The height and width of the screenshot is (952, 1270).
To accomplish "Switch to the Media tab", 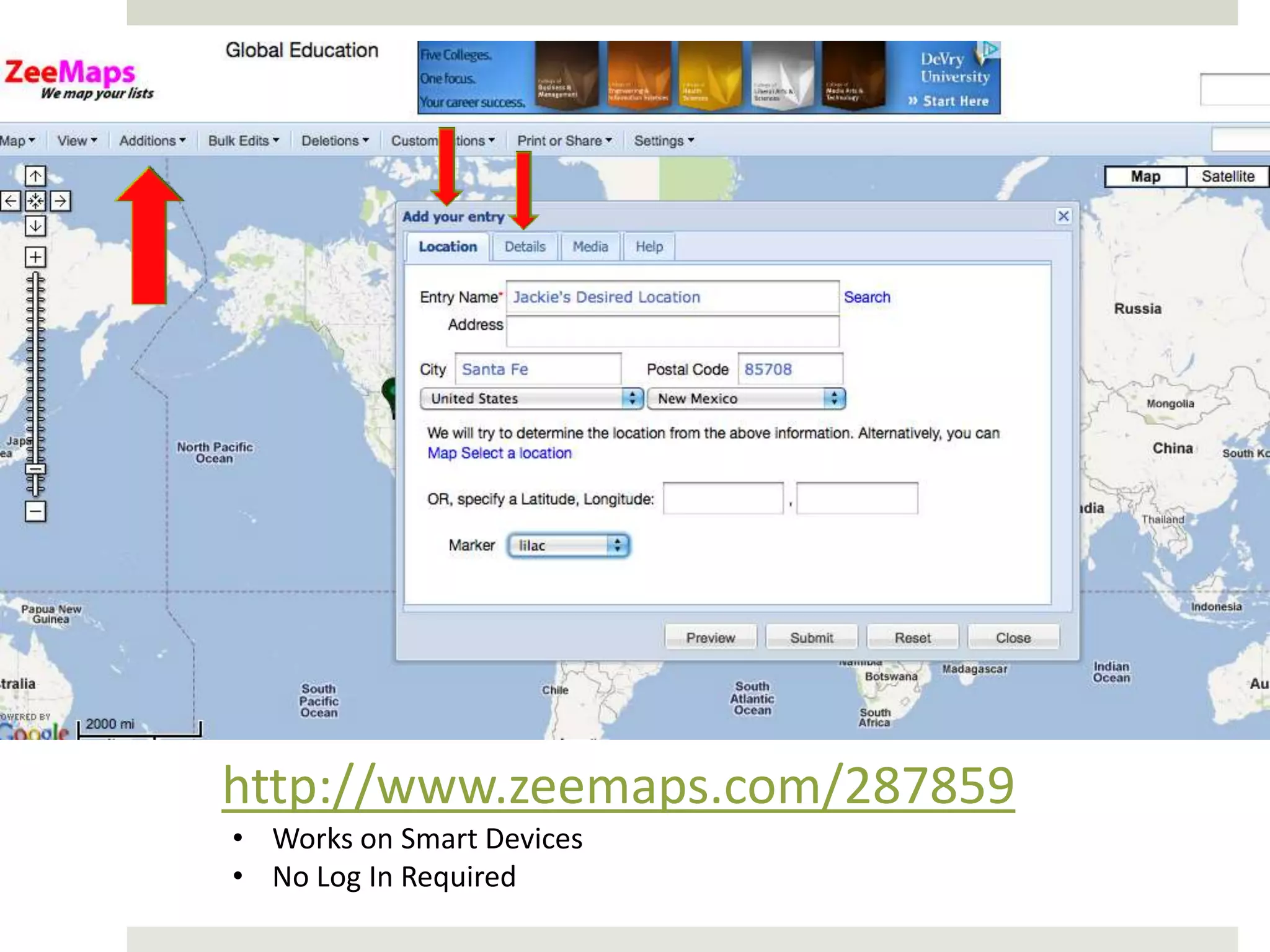I will pyautogui.click(x=590, y=247).
